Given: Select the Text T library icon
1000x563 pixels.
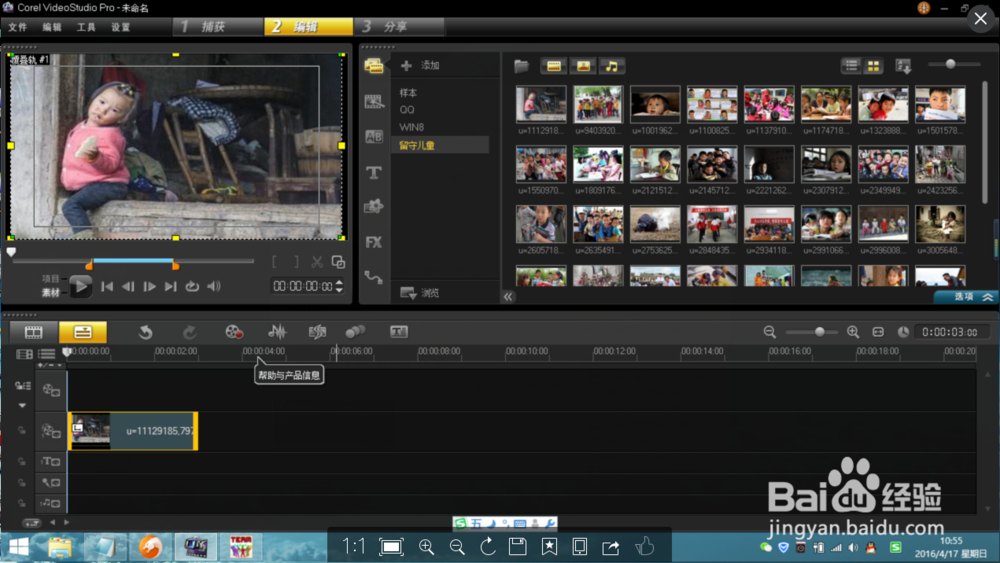Looking at the screenshot, I should click(x=374, y=172).
